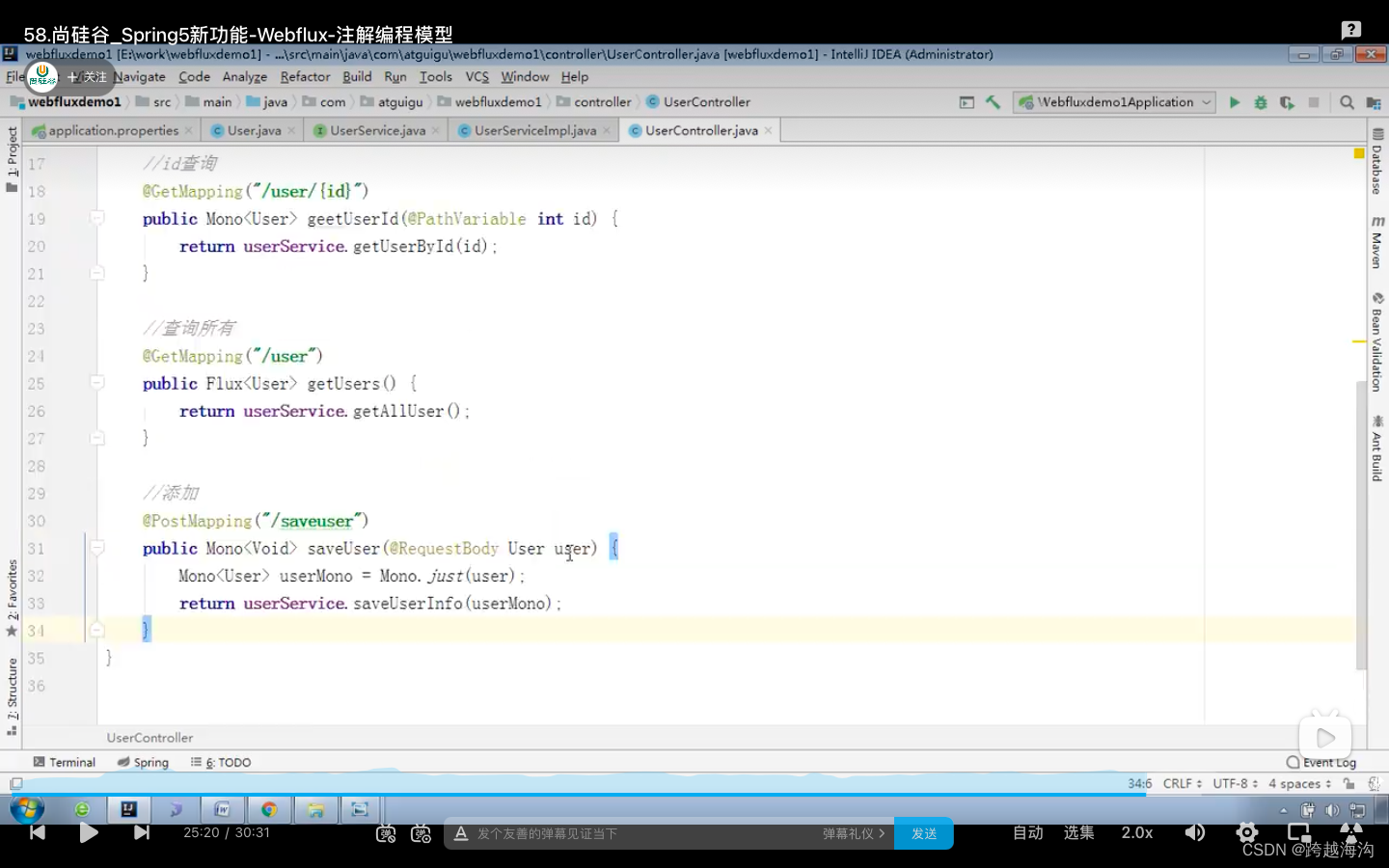Click fold end marker on line 34
This screenshot has height=868, width=1389.
pos(96,630)
